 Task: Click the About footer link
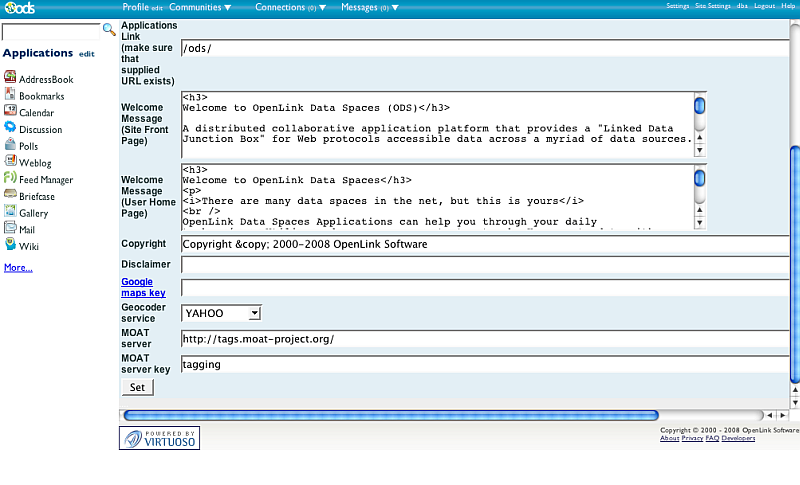click(x=669, y=438)
